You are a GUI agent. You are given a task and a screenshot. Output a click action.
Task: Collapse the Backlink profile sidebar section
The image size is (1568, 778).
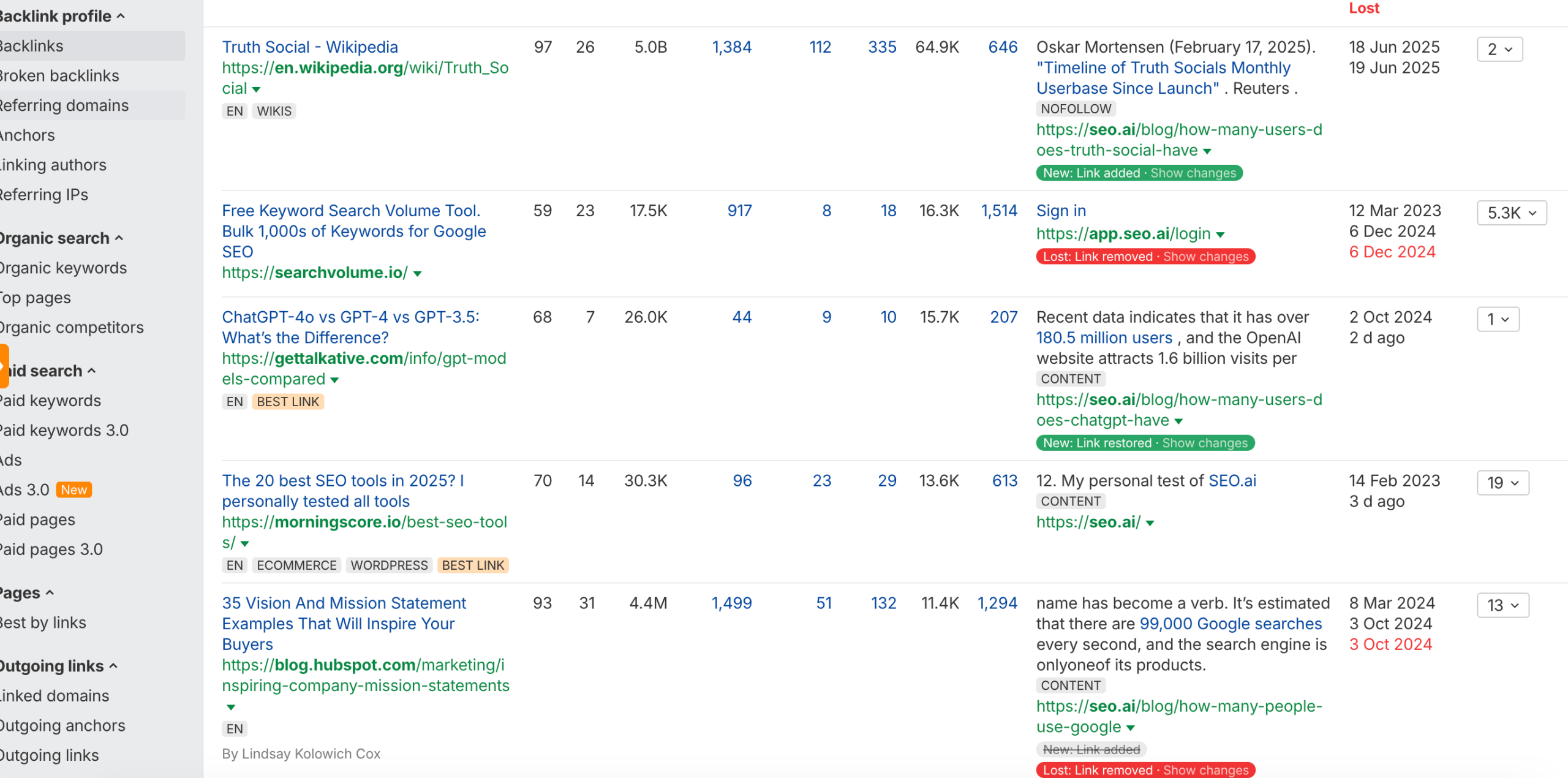pyautogui.click(x=122, y=16)
